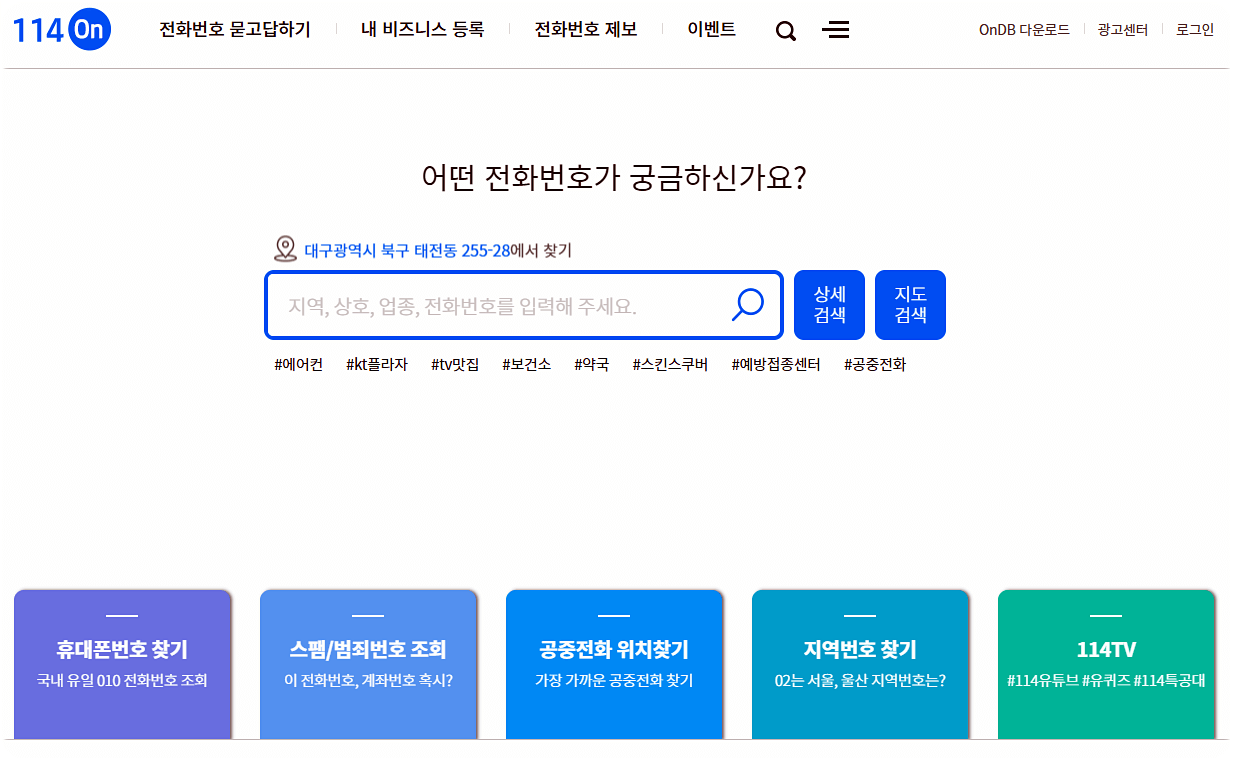Run a search with the magnifying glass in the search bar
Image resolution: width=1234 pixels, height=760 pixels.
click(747, 305)
